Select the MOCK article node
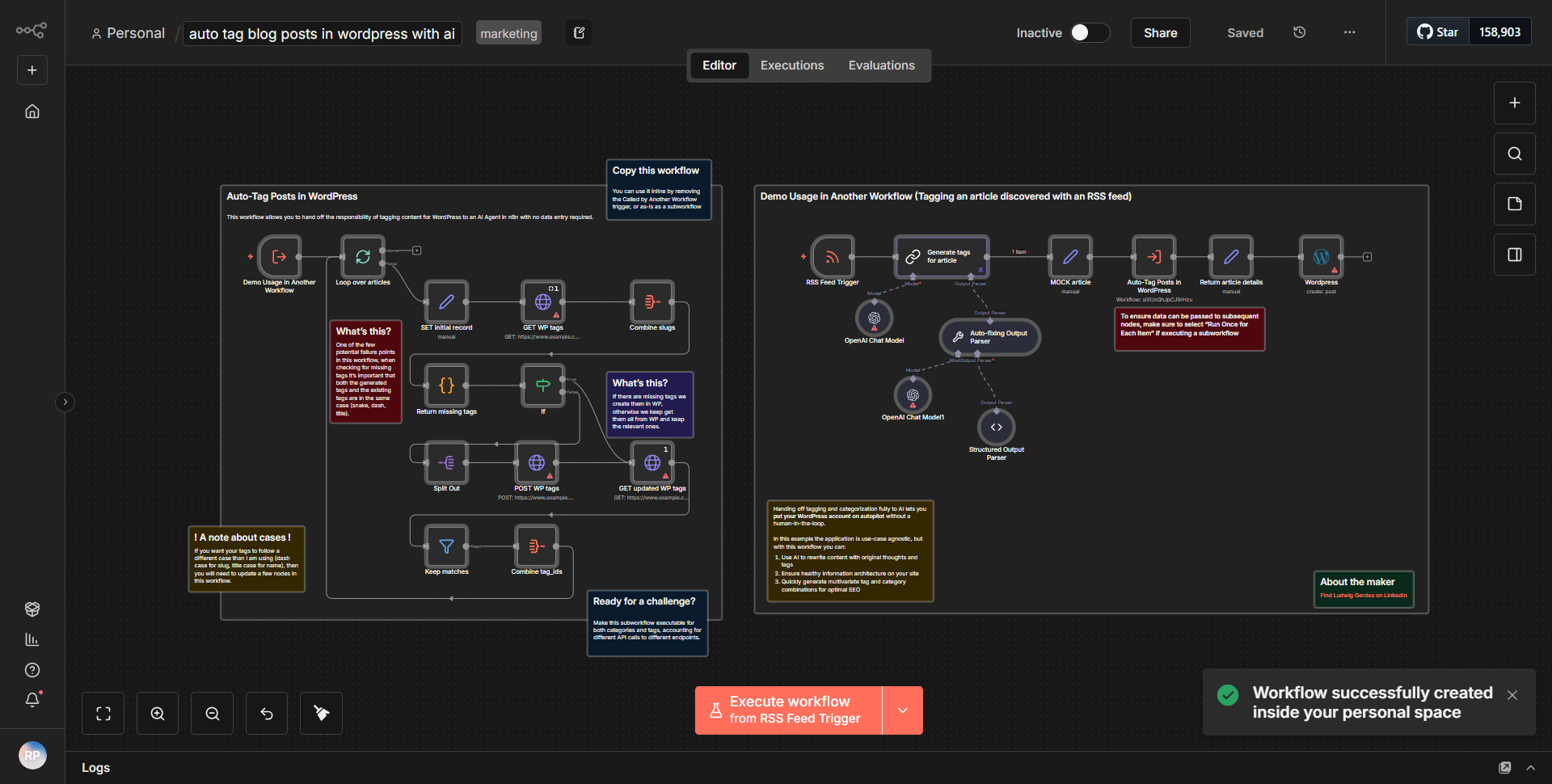 pos(1070,257)
